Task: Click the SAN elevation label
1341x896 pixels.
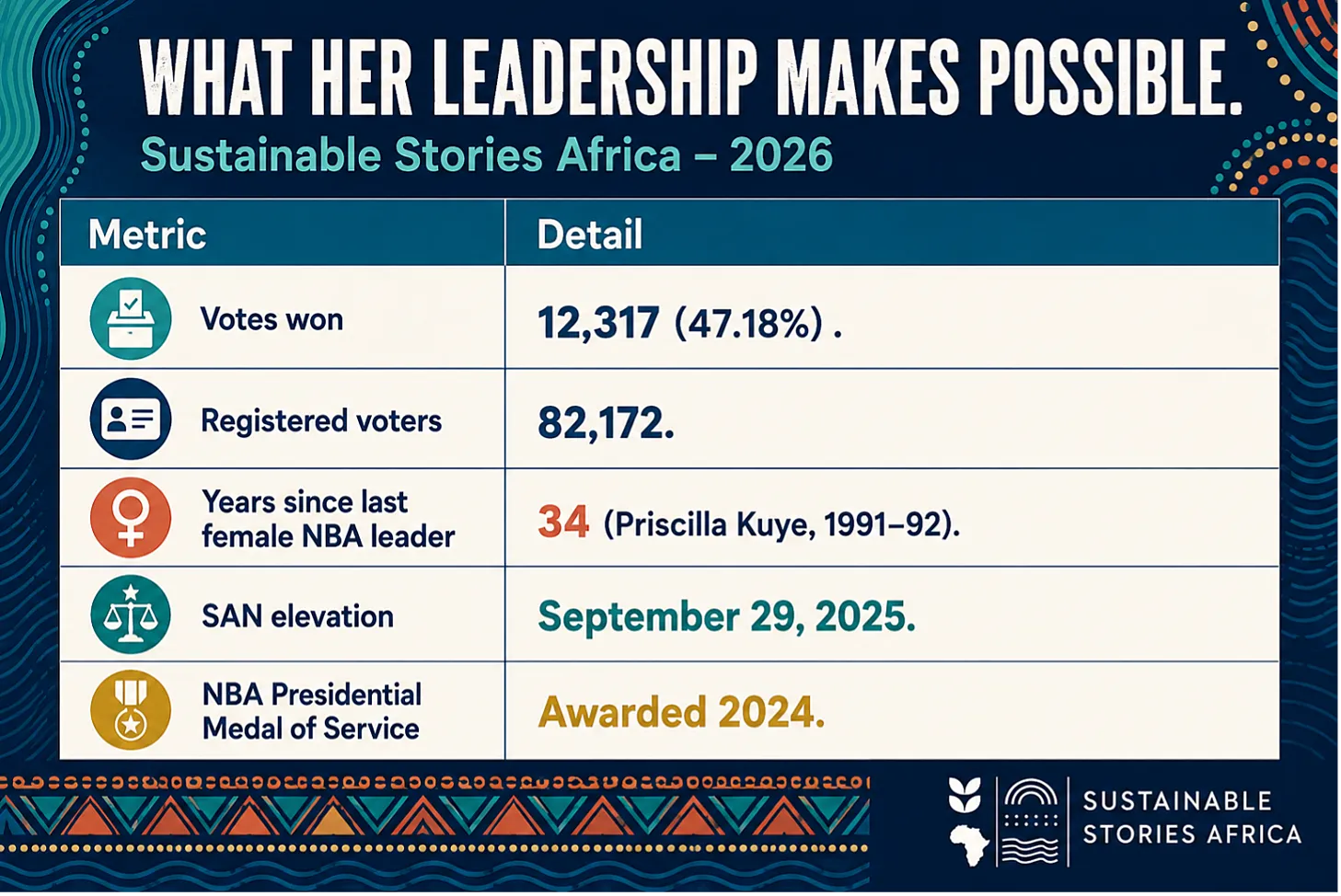Action: 297,615
